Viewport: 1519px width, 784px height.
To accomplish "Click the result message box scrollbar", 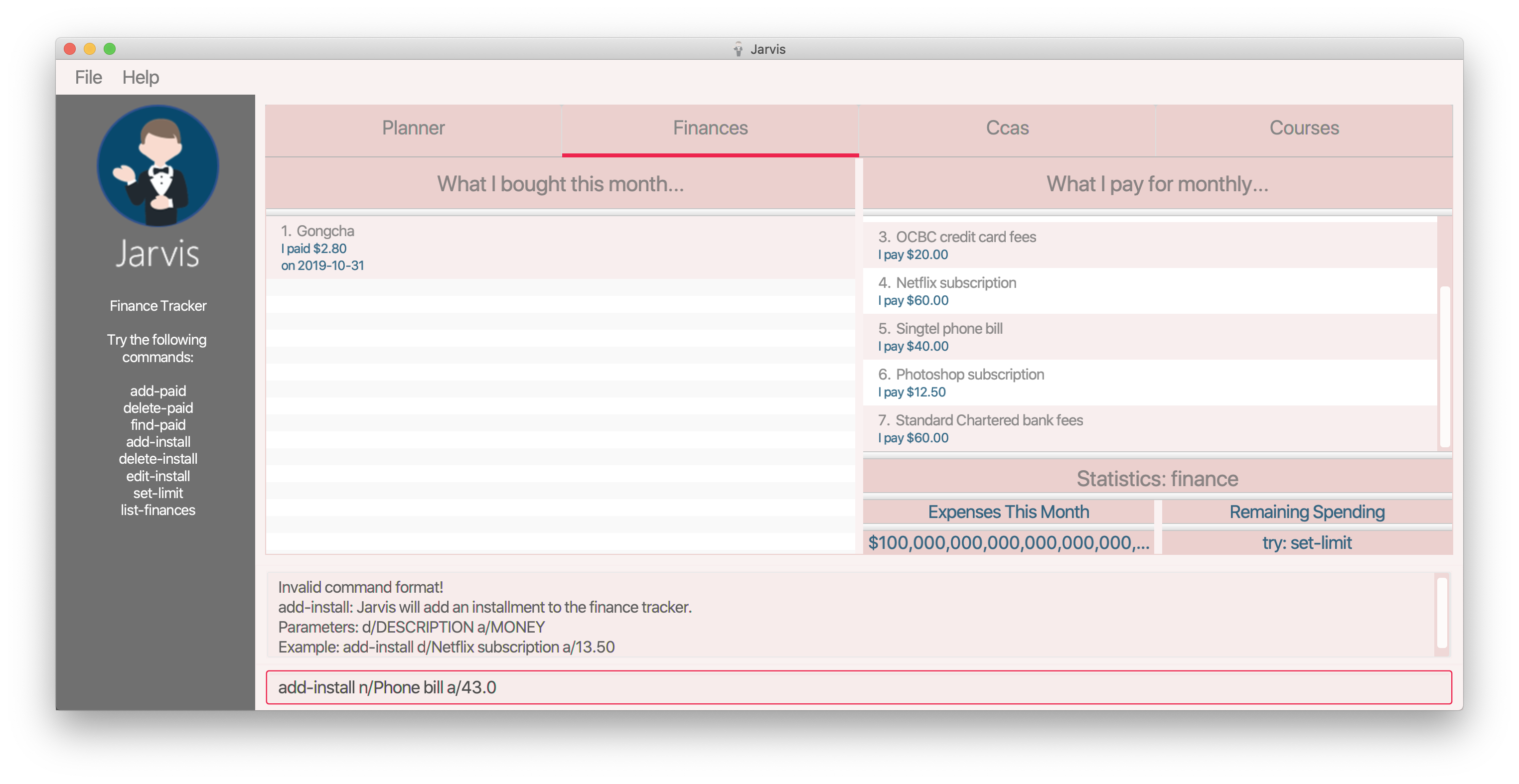I will 1442,613.
